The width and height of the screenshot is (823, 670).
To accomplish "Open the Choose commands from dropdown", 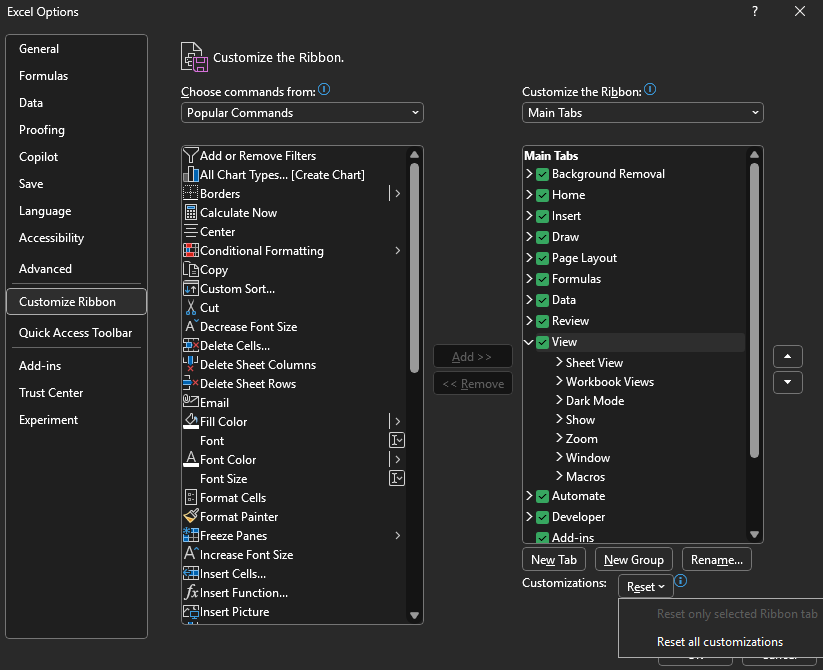I will (303, 113).
